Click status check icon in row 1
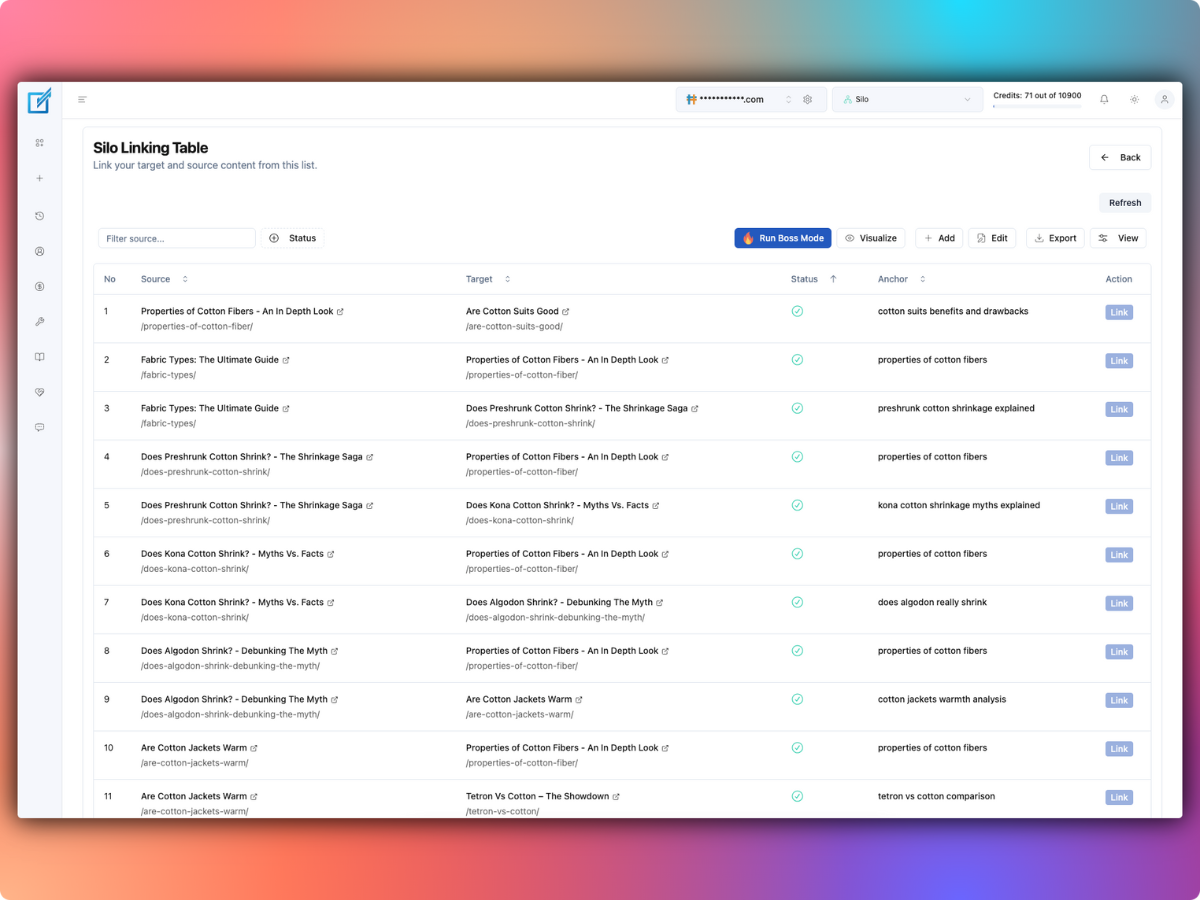Screen dimensions: 1200x900 (797, 311)
